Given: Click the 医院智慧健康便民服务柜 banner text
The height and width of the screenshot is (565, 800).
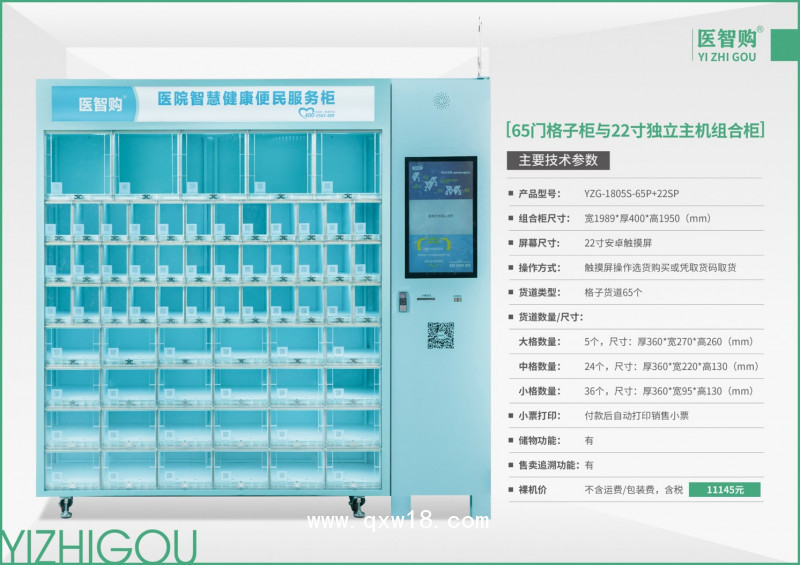Looking at the screenshot, I should pos(246,98).
